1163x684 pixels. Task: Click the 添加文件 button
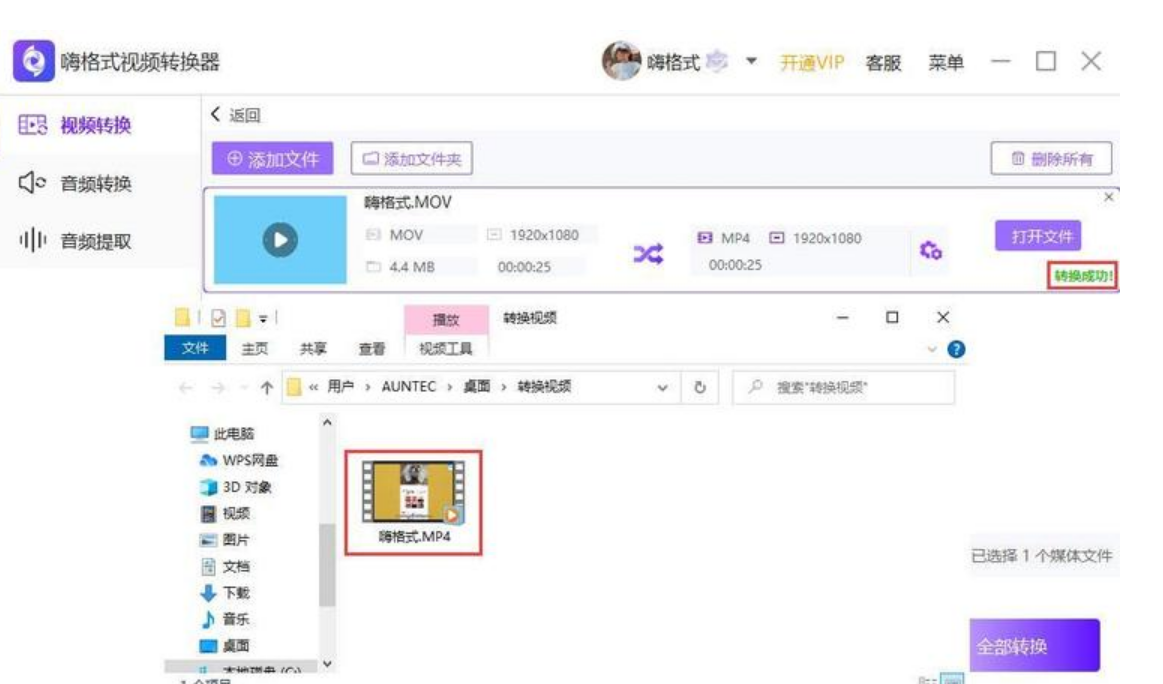click(272, 158)
